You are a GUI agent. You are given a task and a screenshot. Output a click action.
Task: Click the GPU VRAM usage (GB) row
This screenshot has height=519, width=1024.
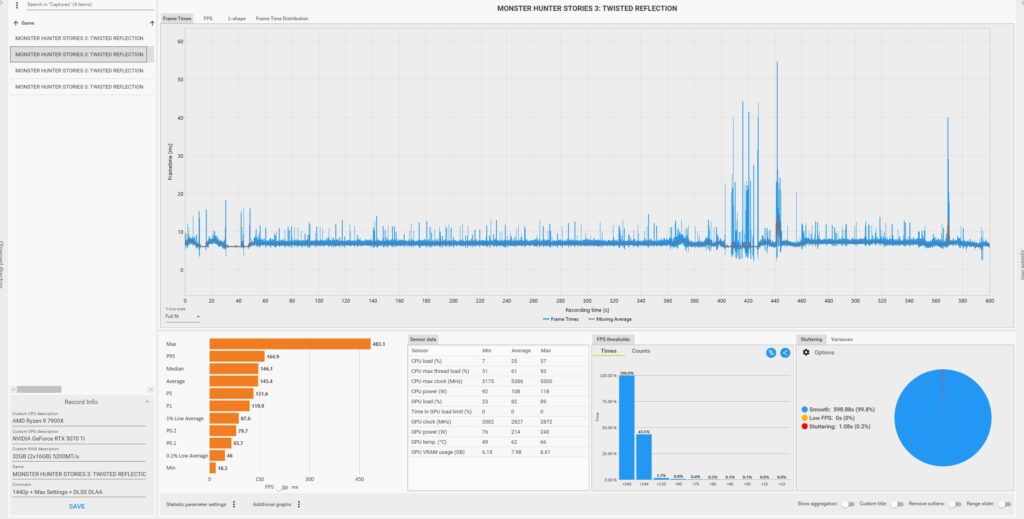click(x=498, y=452)
